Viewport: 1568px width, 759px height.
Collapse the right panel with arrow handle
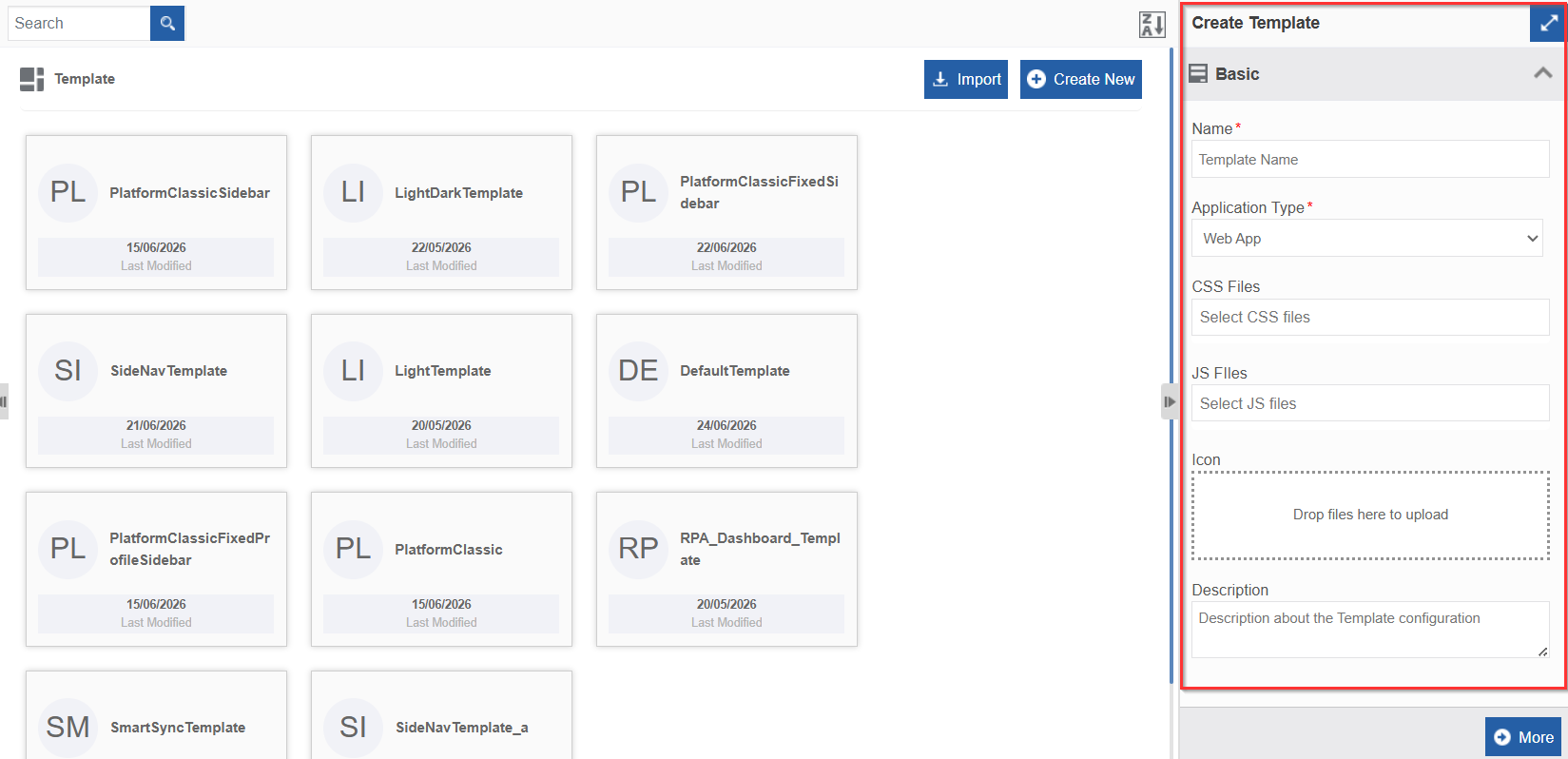[1170, 401]
